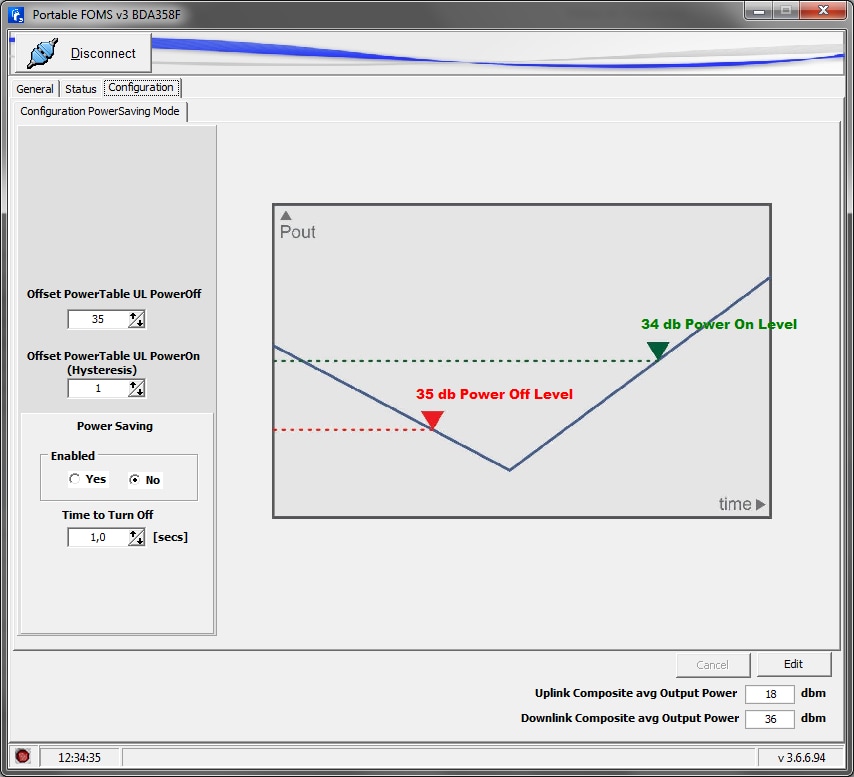Click the 'Time to Turn Off' label

coord(107,515)
